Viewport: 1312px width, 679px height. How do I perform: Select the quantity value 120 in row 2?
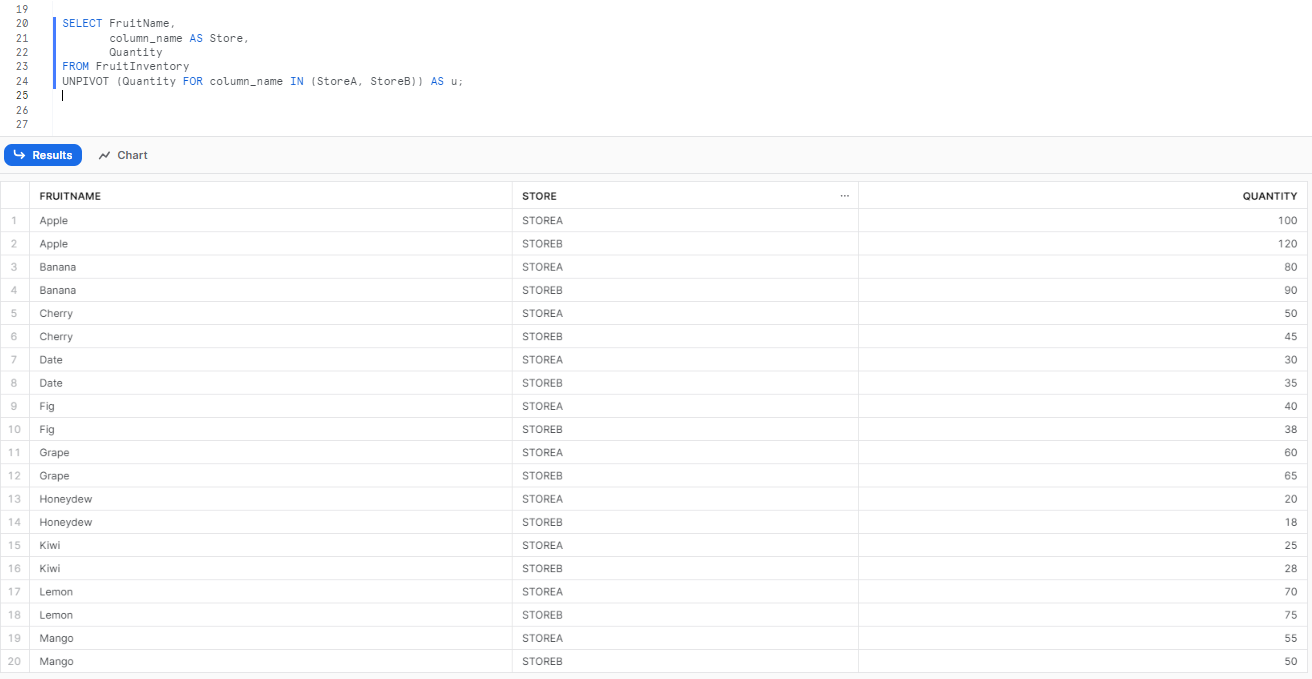[x=1287, y=243]
